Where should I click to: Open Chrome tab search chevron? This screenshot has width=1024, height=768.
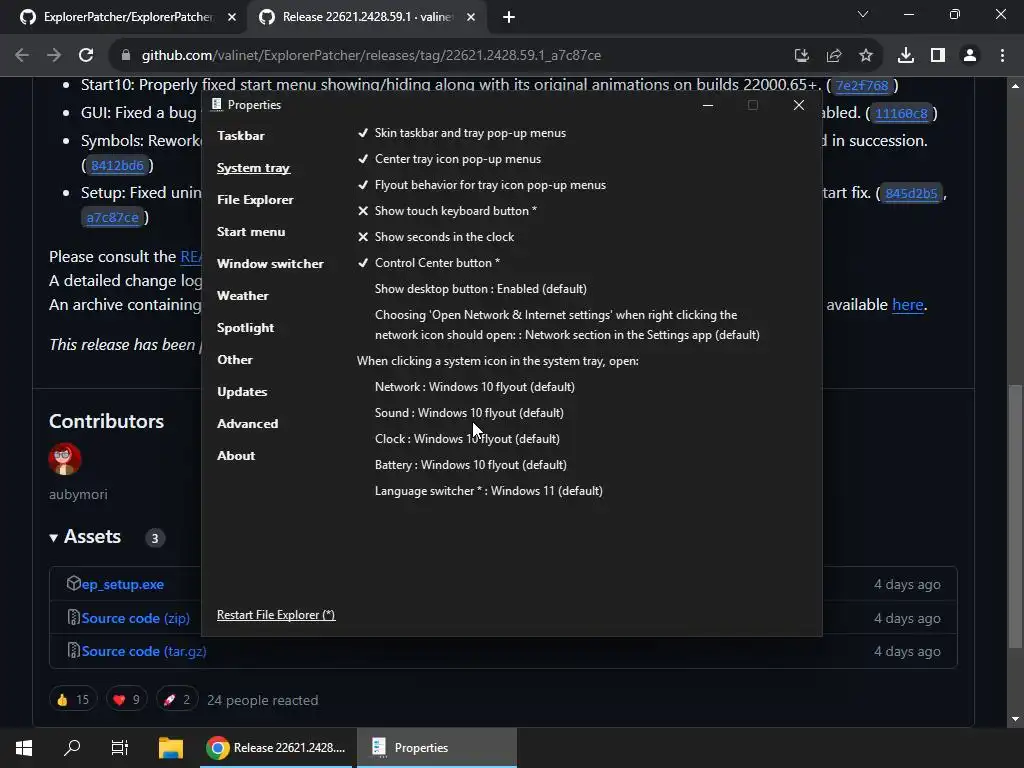click(x=863, y=14)
